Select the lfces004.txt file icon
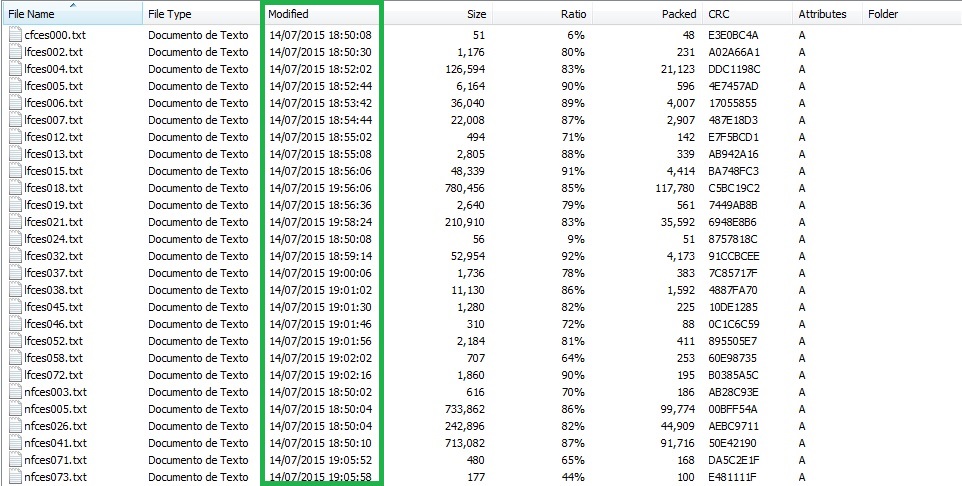 pos(15,69)
